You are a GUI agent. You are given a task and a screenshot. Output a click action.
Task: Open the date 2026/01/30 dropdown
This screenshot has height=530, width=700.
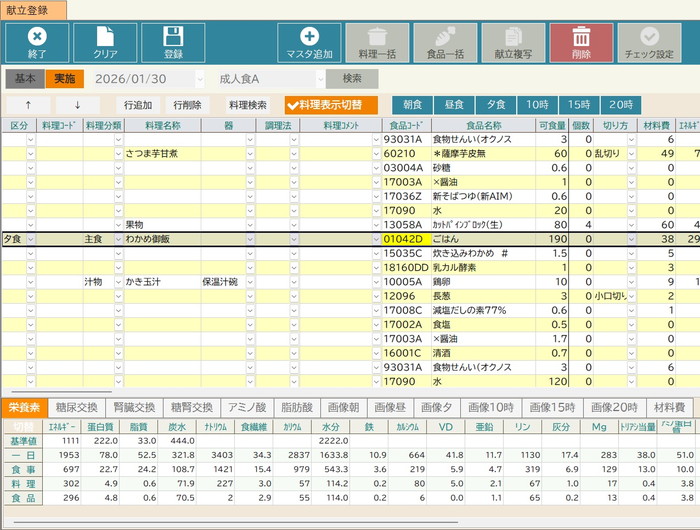(200, 79)
